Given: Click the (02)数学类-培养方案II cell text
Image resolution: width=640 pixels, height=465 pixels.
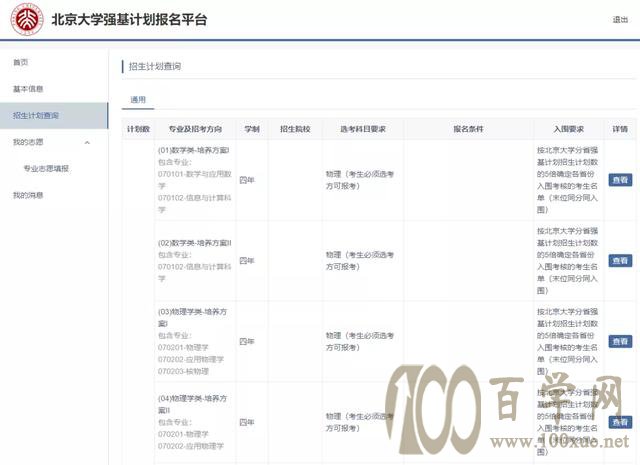Looking at the screenshot, I should pyautogui.click(x=195, y=243).
